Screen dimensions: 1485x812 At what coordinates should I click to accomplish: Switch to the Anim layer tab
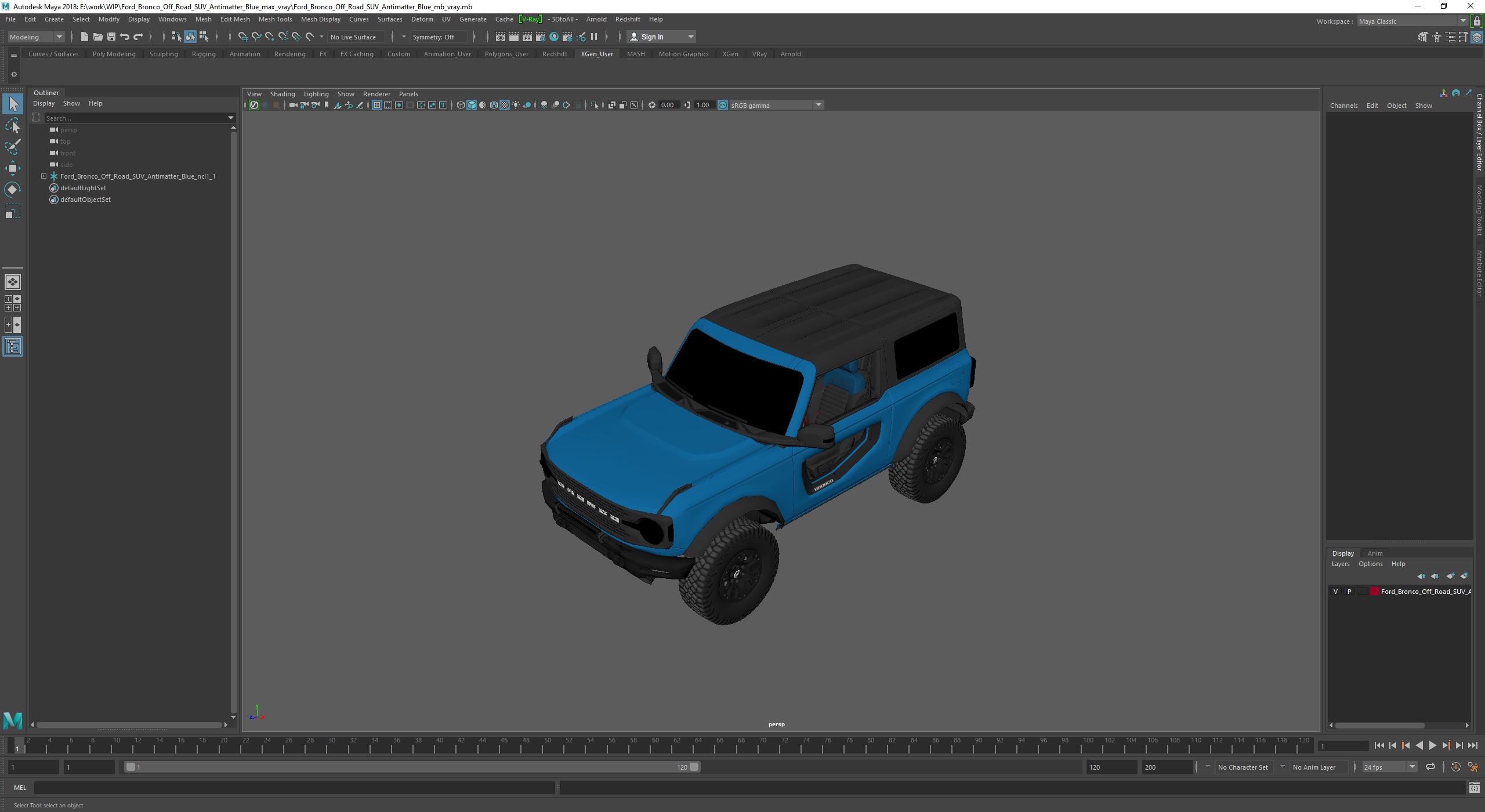point(1375,553)
